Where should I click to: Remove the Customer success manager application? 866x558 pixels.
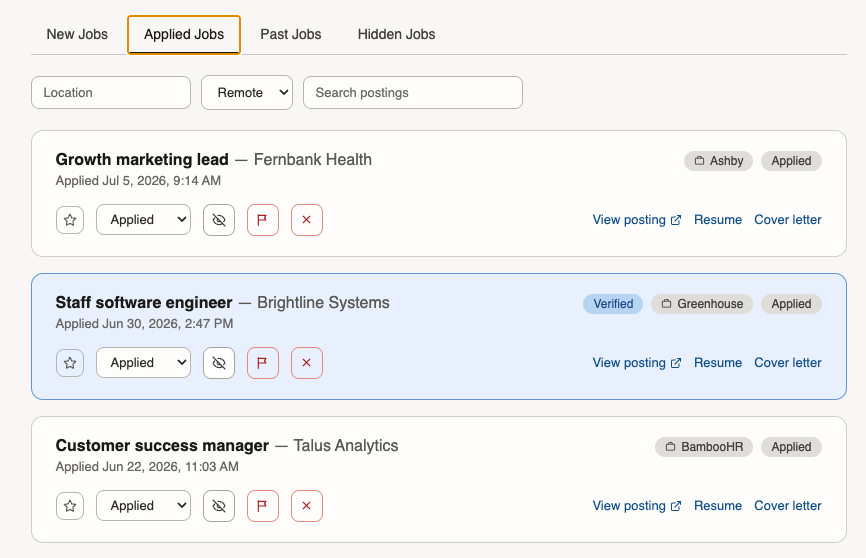point(307,506)
